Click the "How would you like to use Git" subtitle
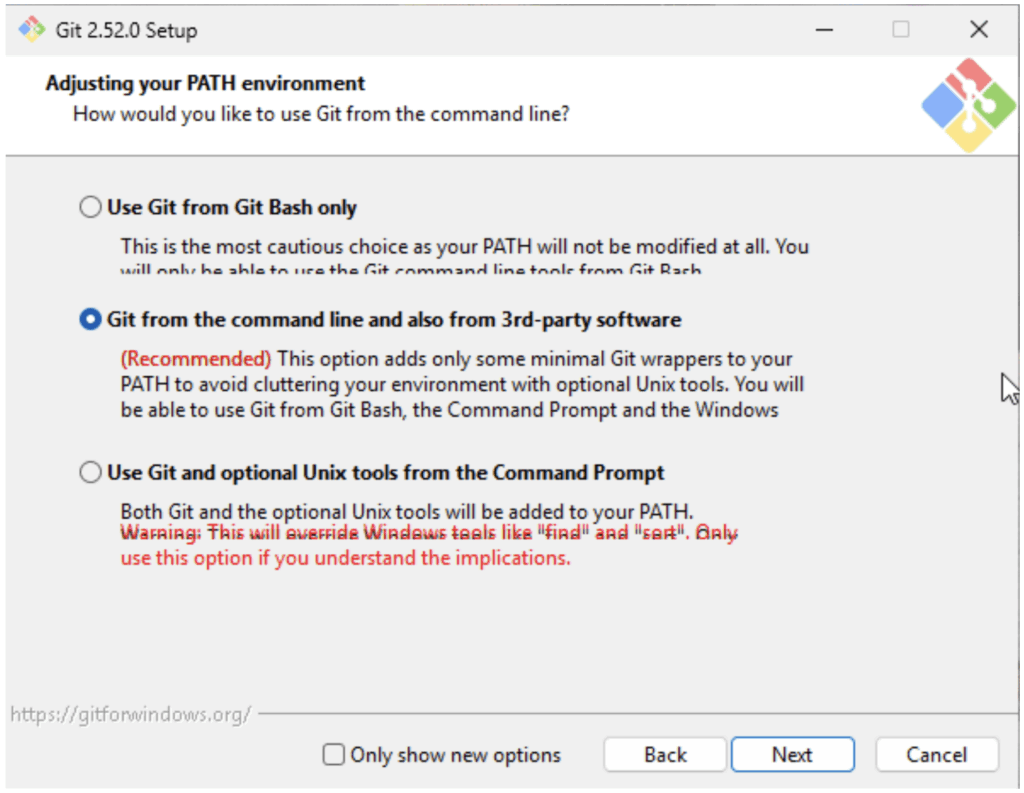The height and width of the screenshot is (793, 1024). (x=321, y=114)
